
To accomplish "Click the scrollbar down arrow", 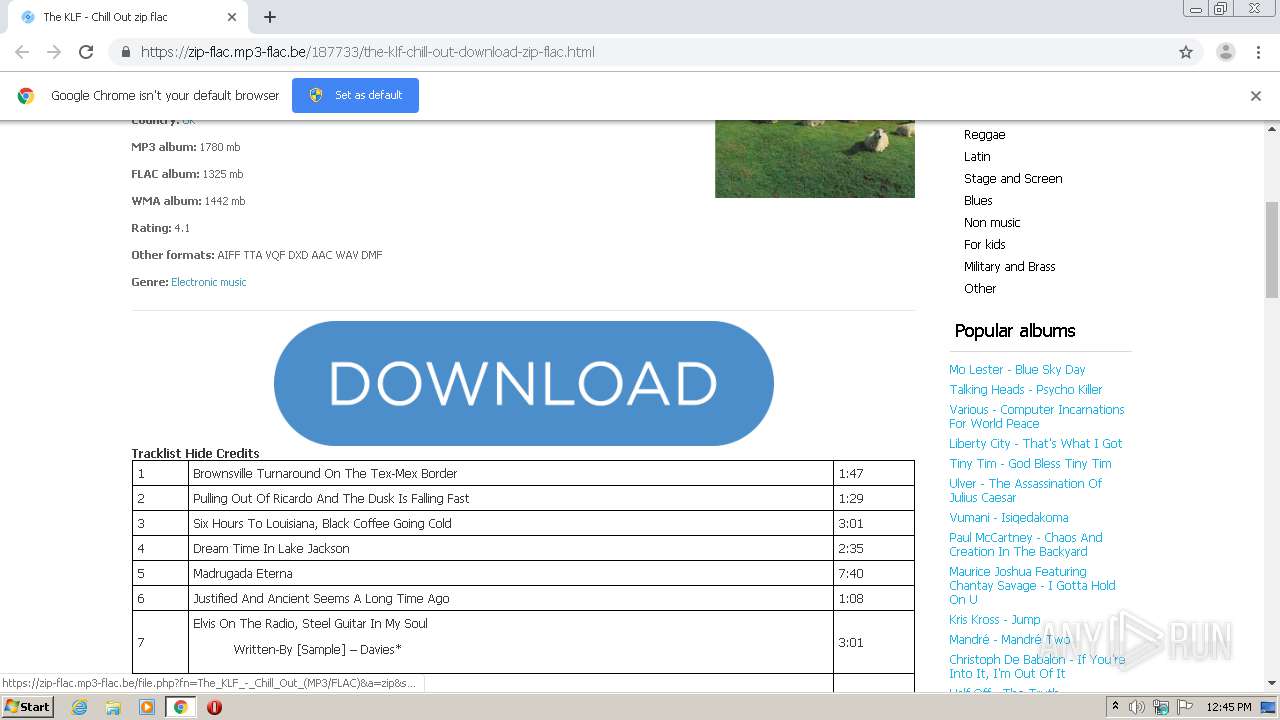I will (x=1272, y=683).
